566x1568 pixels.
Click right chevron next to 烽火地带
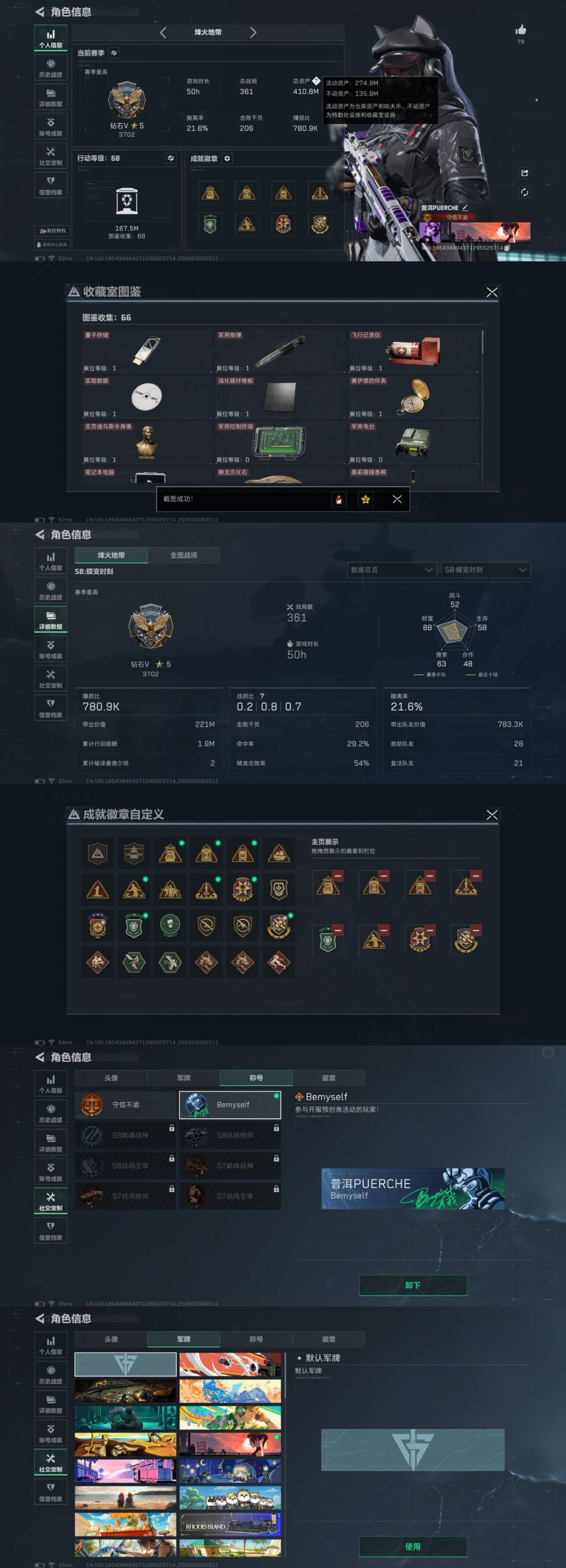tap(253, 32)
